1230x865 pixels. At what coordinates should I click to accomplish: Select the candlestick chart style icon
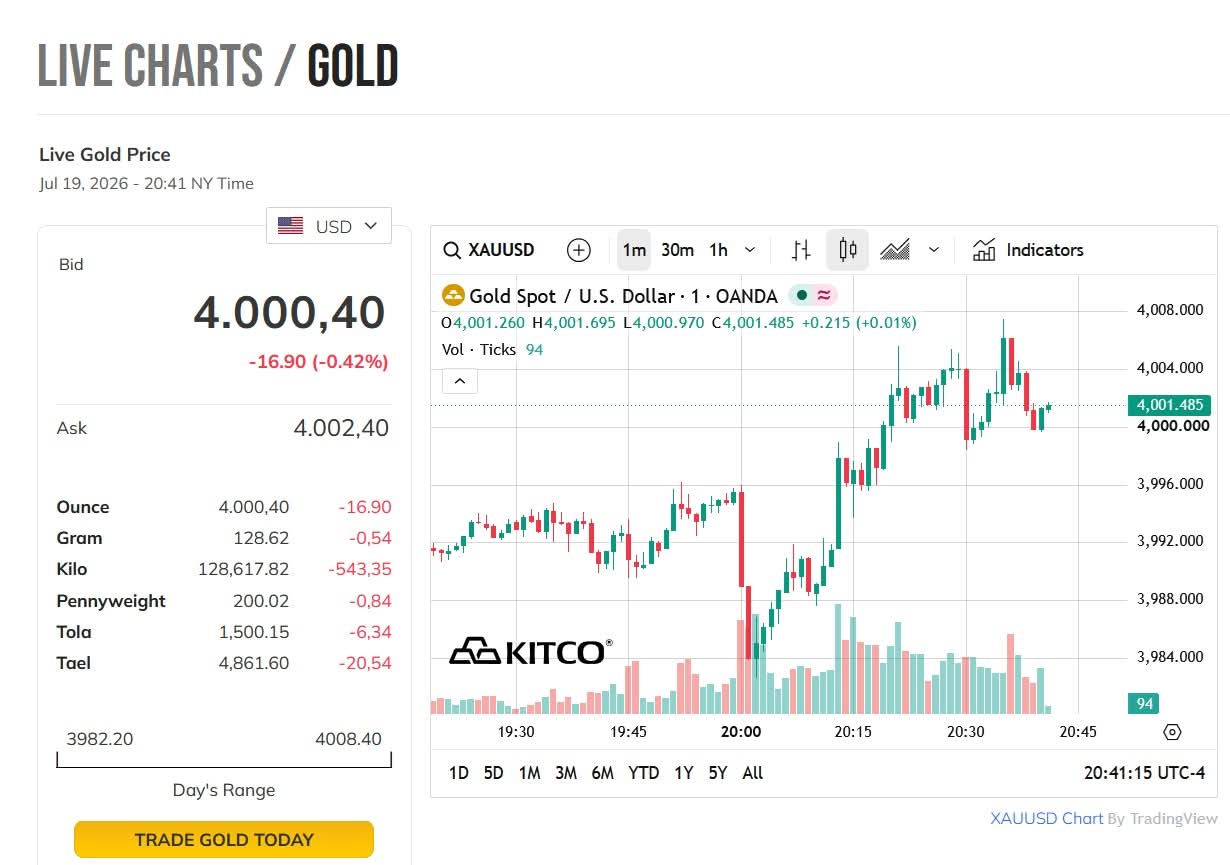(x=847, y=250)
